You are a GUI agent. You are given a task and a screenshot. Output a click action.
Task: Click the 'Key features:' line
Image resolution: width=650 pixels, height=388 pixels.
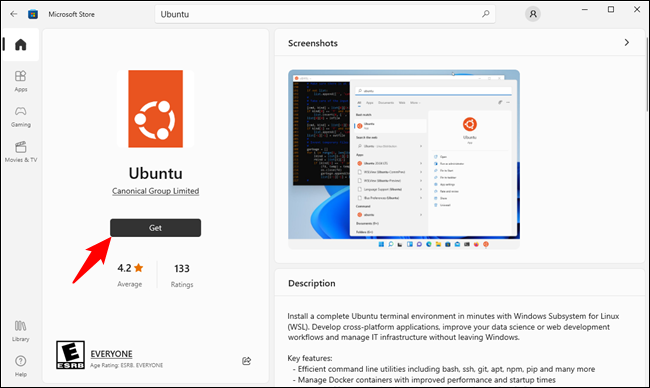point(310,358)
